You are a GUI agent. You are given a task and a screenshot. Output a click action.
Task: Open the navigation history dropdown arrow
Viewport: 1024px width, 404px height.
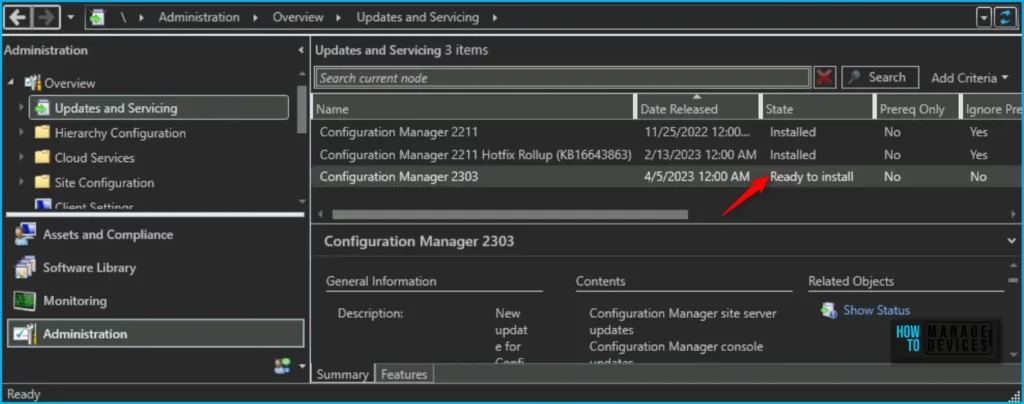tap(71, 17)
